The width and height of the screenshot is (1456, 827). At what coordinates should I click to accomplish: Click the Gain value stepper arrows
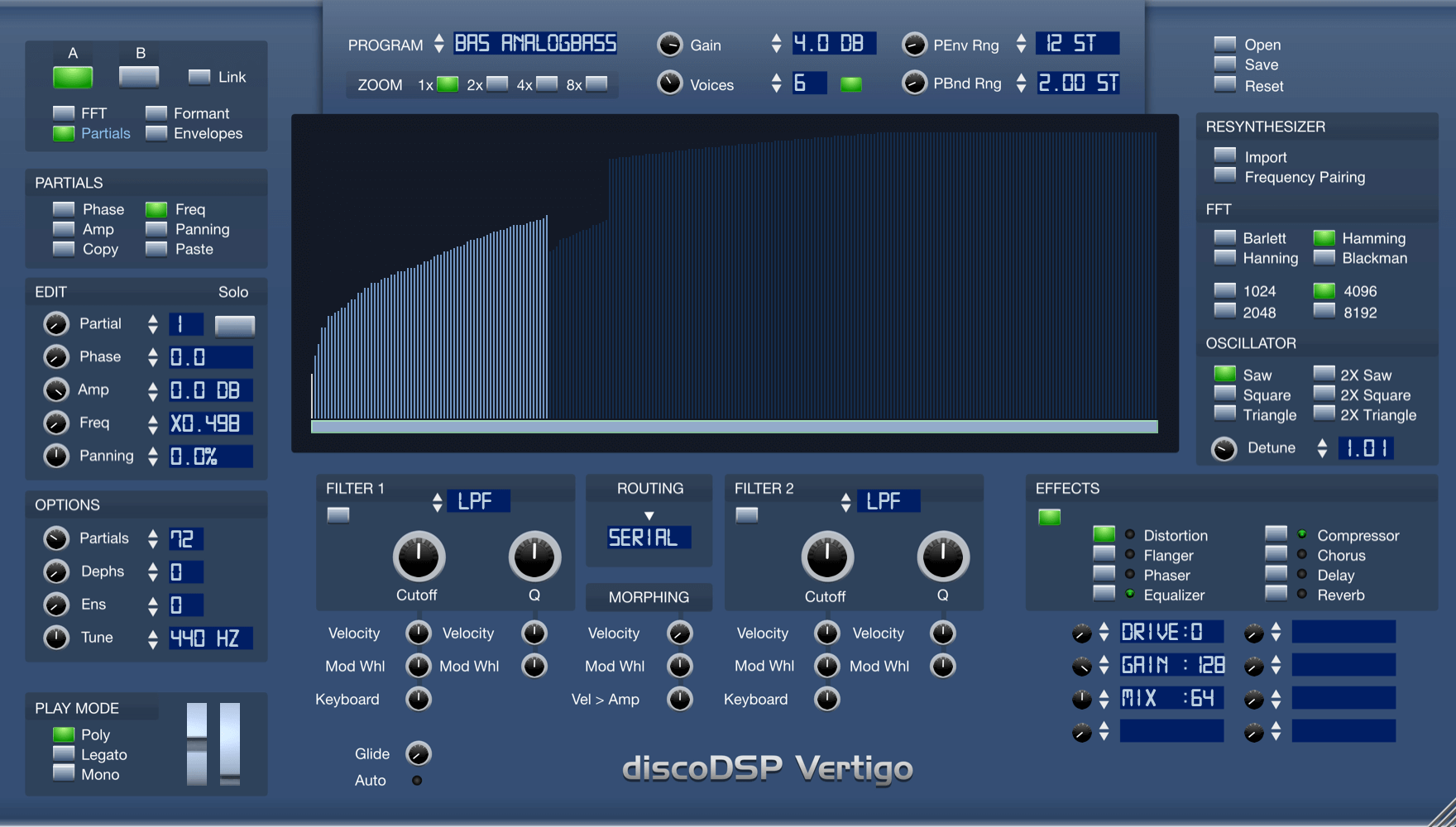pyautogui.click(x=776, y=44)
